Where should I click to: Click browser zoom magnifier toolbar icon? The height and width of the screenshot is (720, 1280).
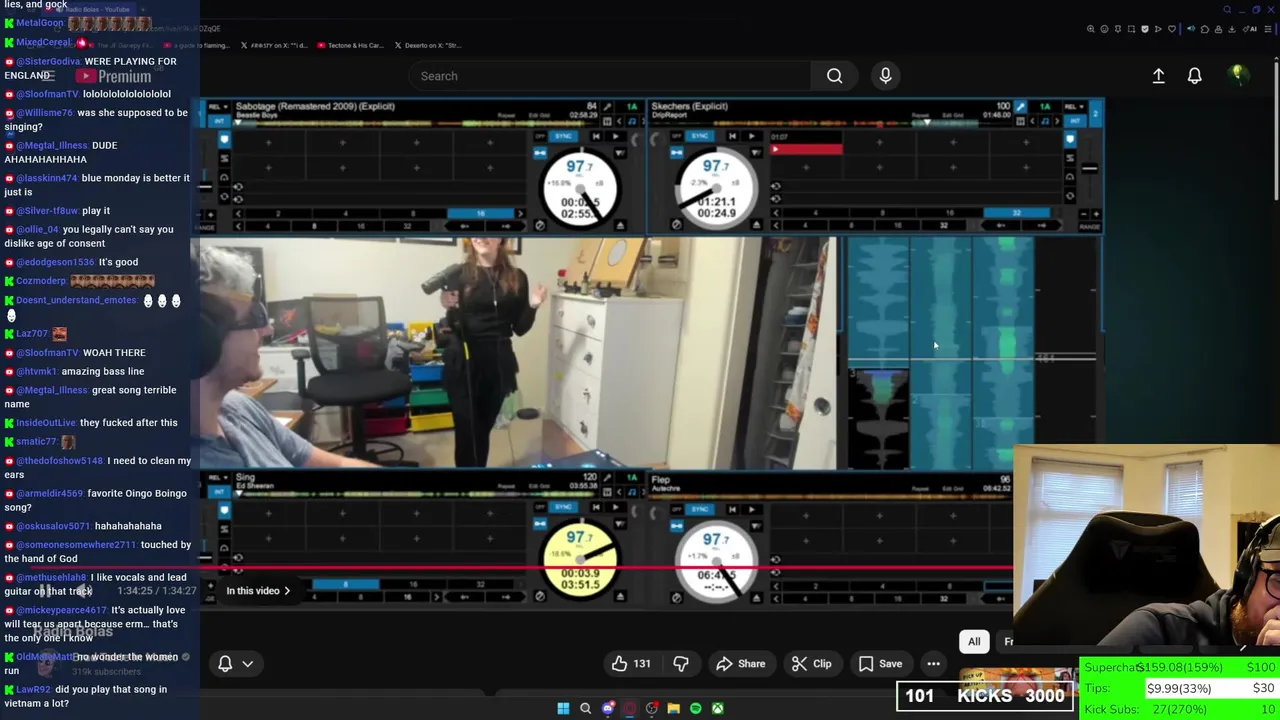click(x=1091, y=29)
